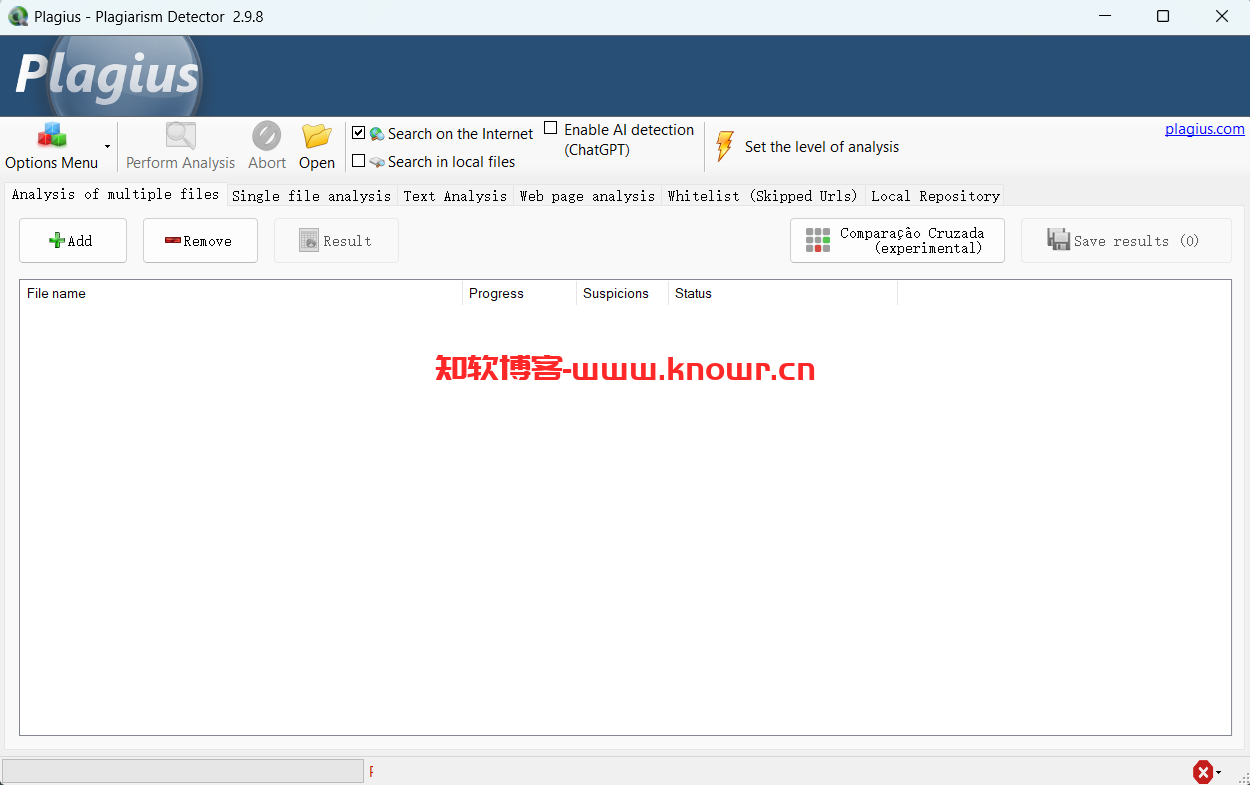Select the Analysis of multiple files tab
The width and height of the screenshot is (1250, 785).
point(115,195)
